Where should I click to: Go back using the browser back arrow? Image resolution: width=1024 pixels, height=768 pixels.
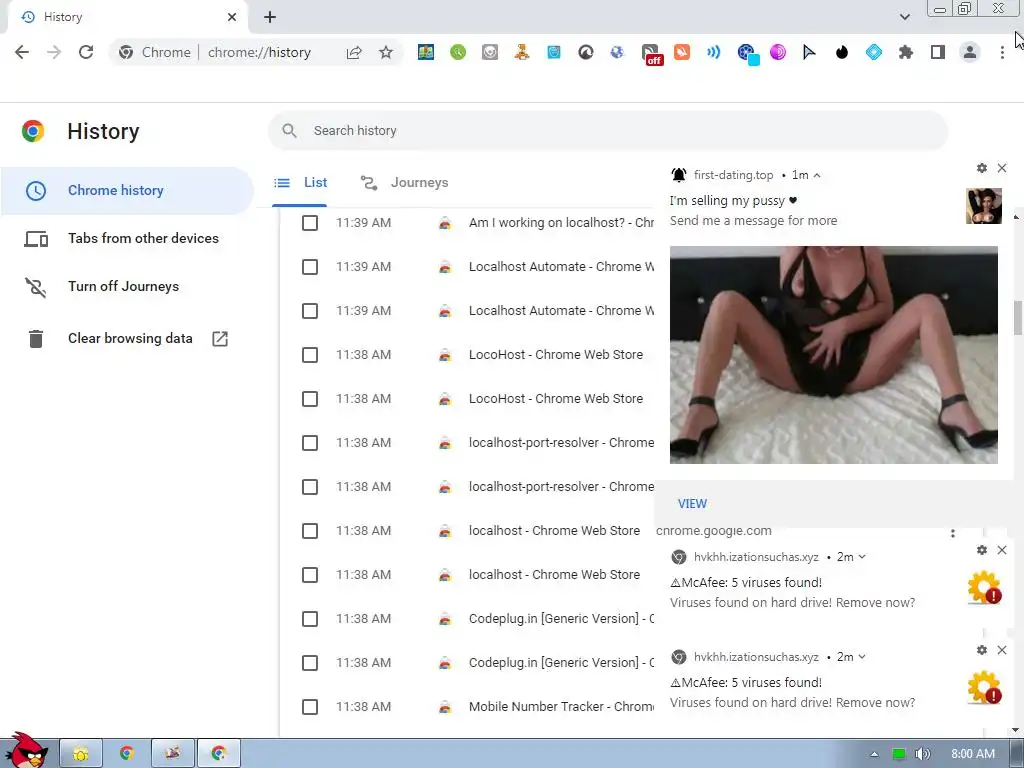22,52
